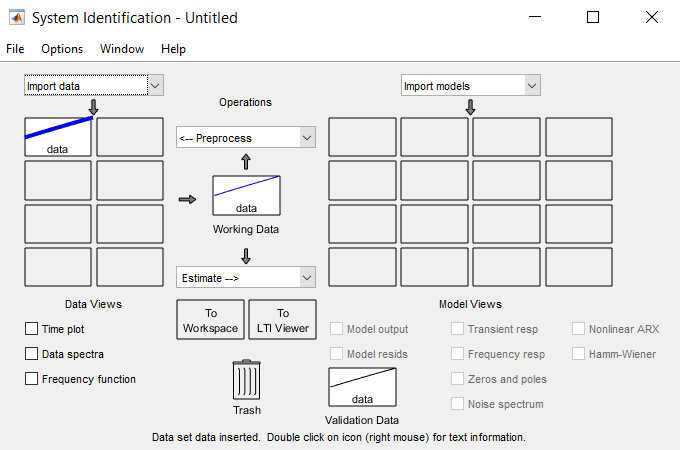Click the Model Views label
The width and height of the screenshot is (680, 450).
(x=470, y=304)
